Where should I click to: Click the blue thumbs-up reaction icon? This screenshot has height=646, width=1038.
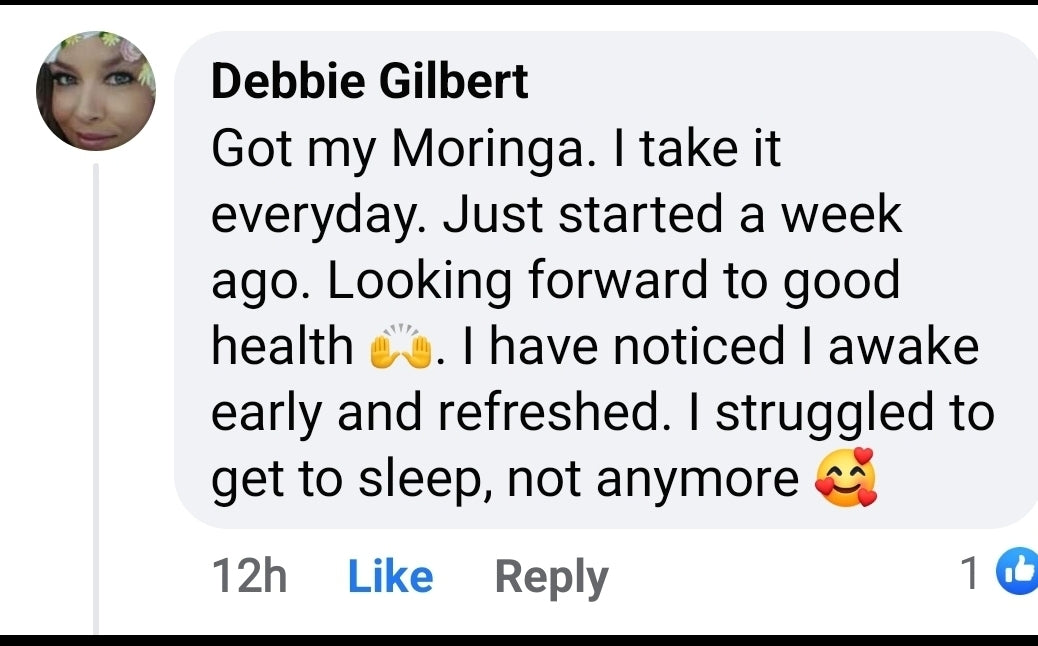(x=1020, y=574)
